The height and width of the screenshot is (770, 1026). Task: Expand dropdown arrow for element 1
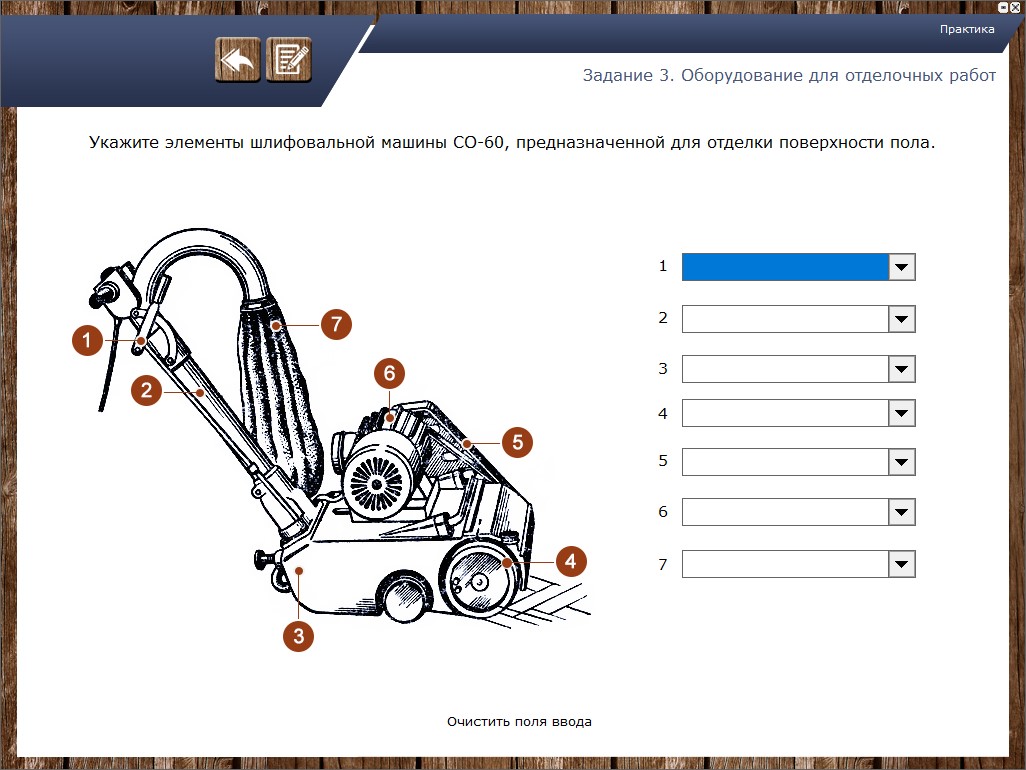click(x=901, y=267)
